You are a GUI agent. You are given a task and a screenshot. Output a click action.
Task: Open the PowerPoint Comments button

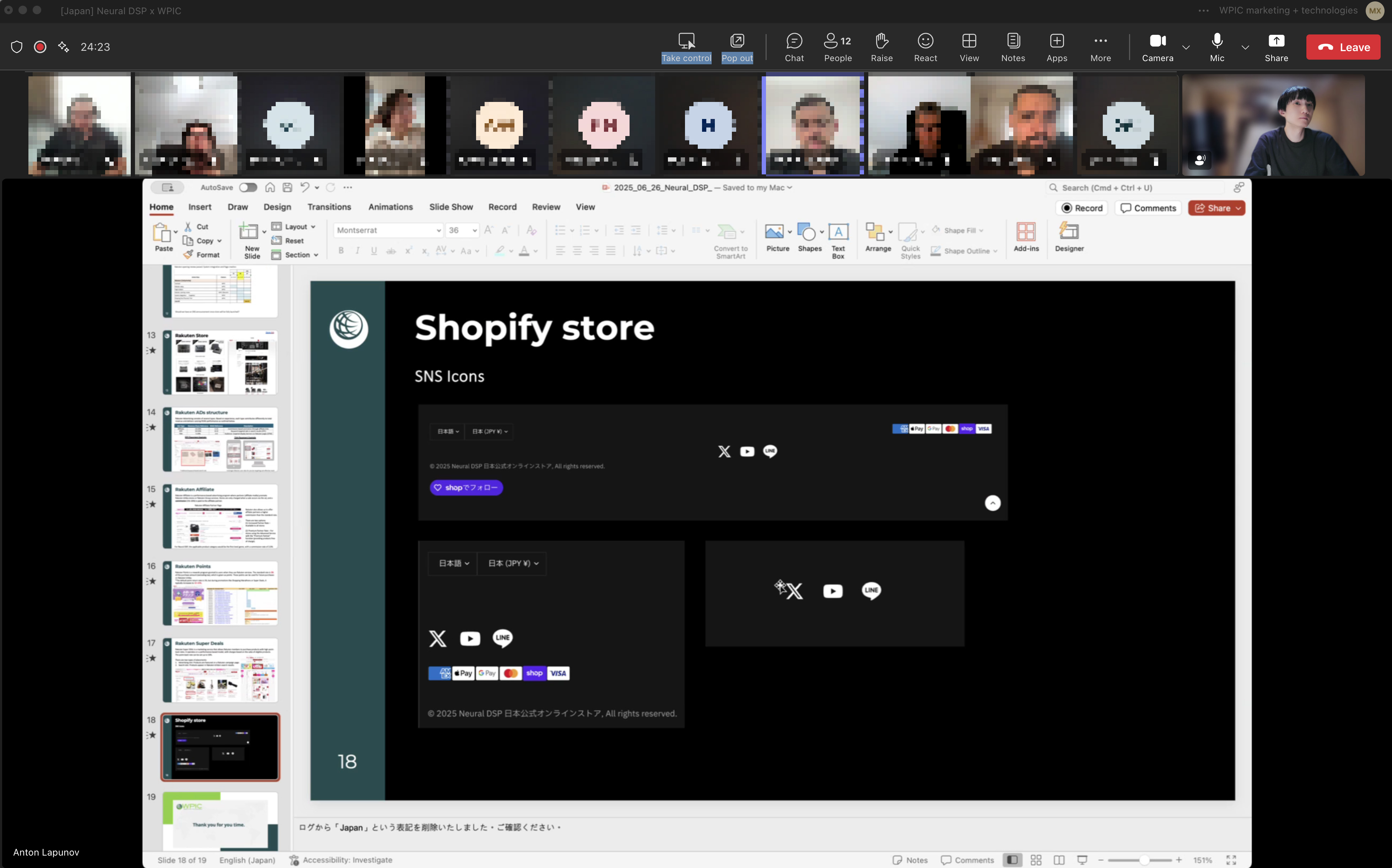point(1148,208)
